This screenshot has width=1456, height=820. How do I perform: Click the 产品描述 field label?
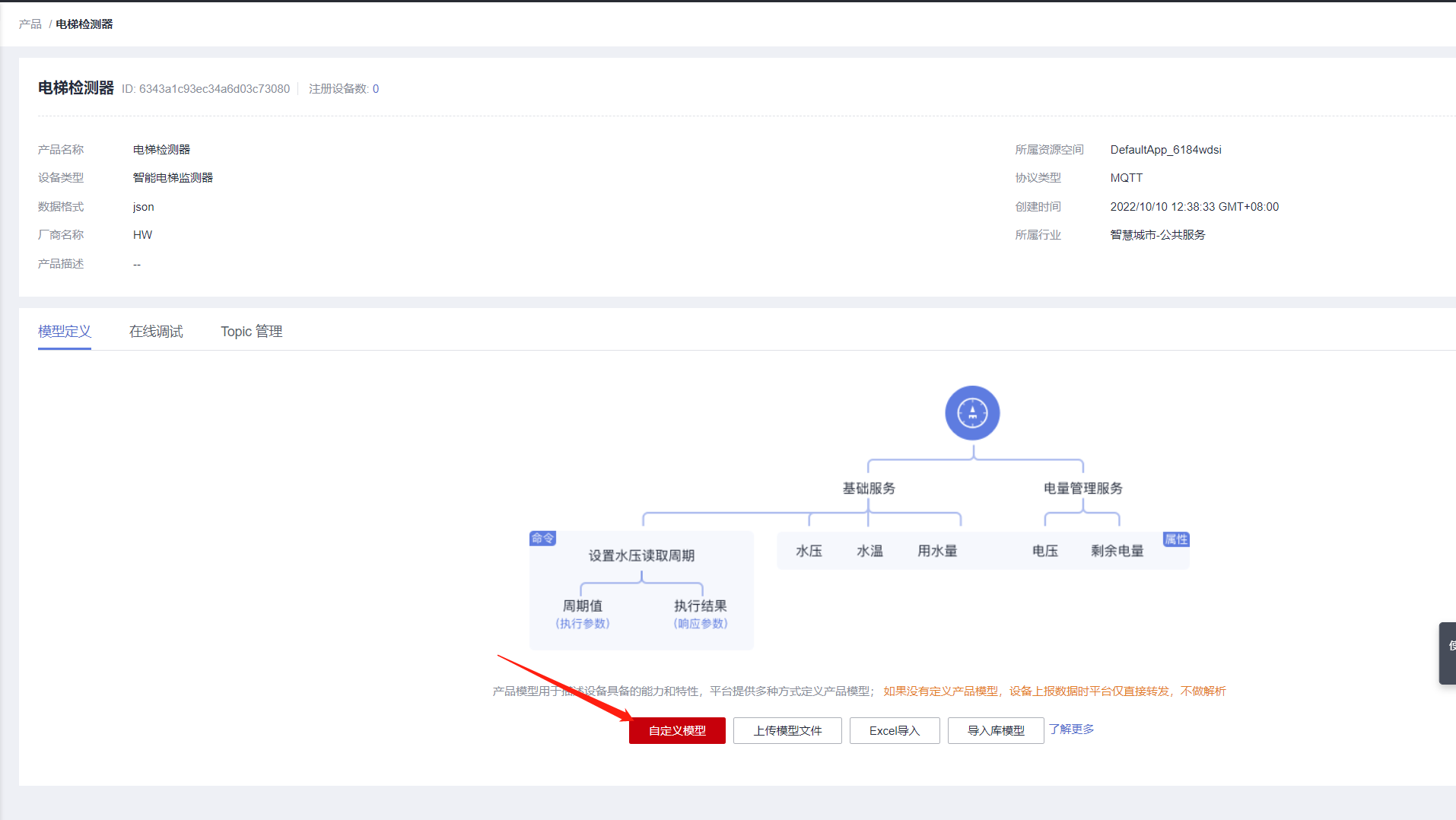coord(61,264)
